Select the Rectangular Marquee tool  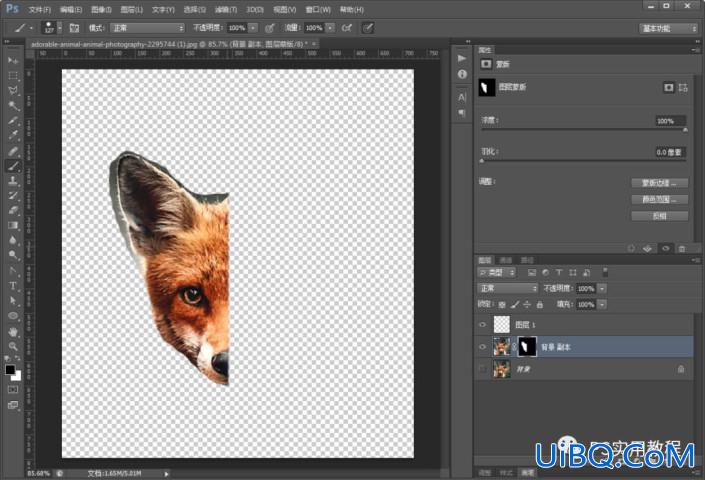(13, 76)
